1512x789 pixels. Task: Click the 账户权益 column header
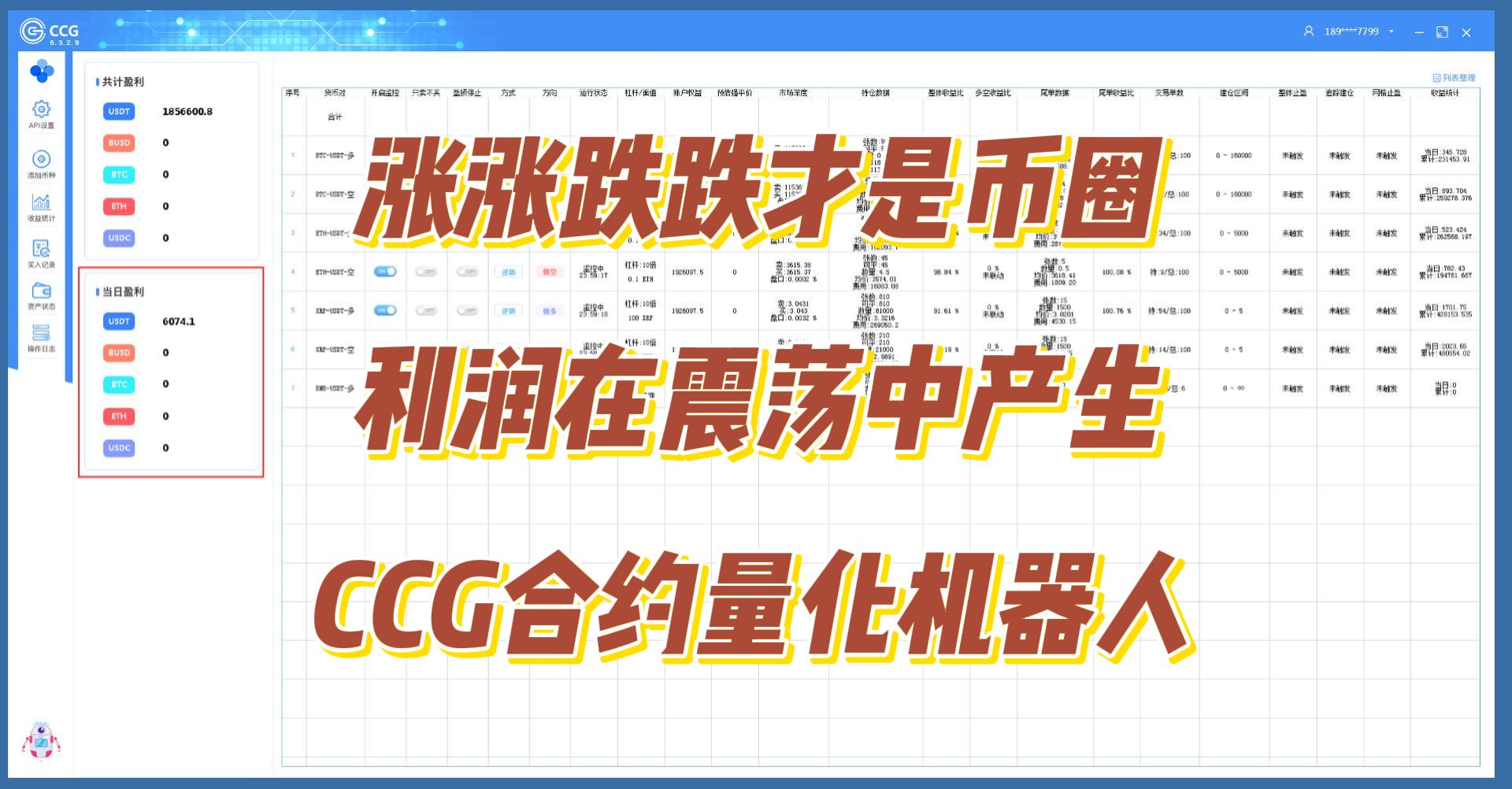click(687, 93)
